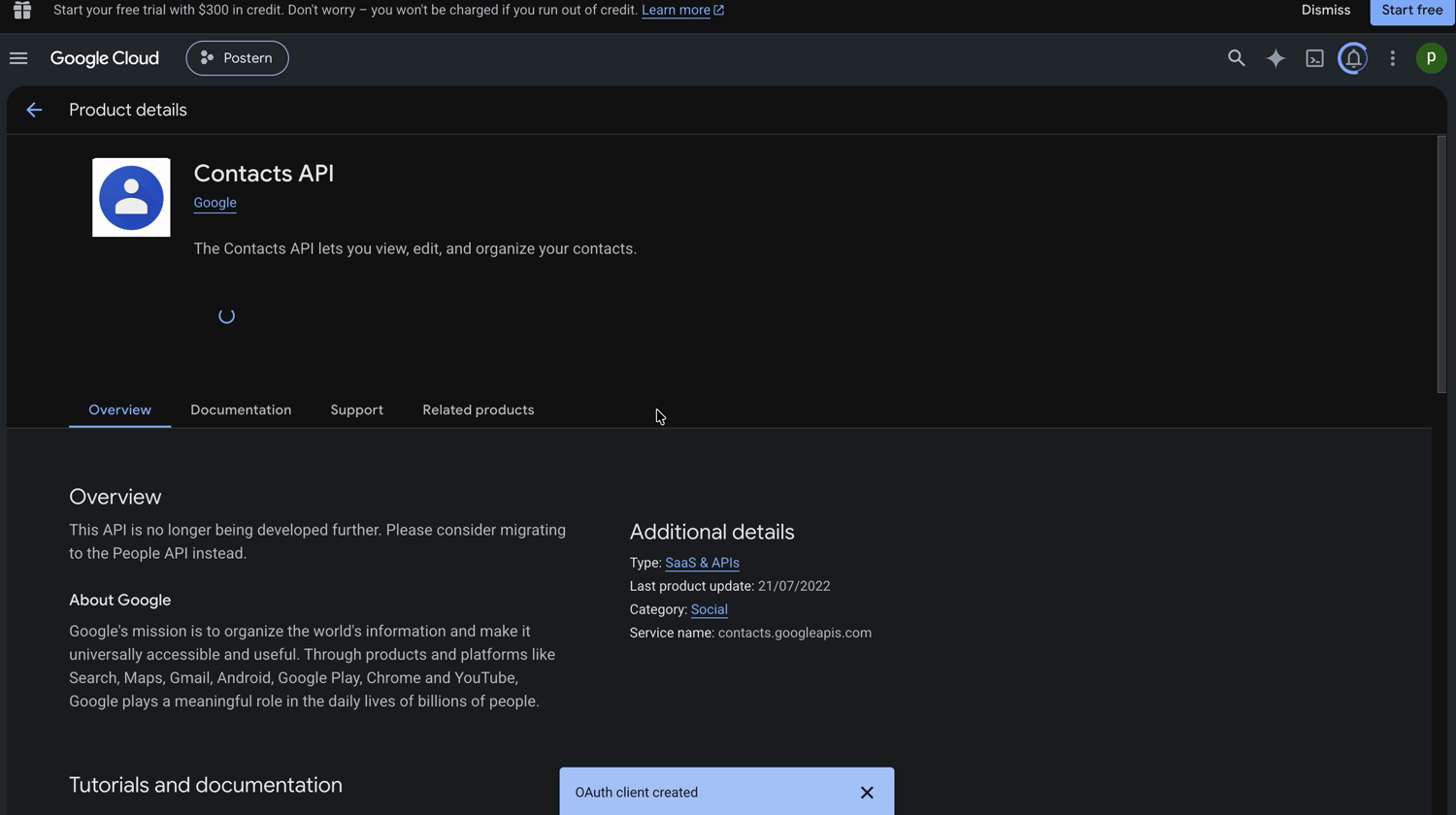The width and height of the screenshot is (1456, 815).
Task: Click the gift icon in trial banner
Action: 22,10
